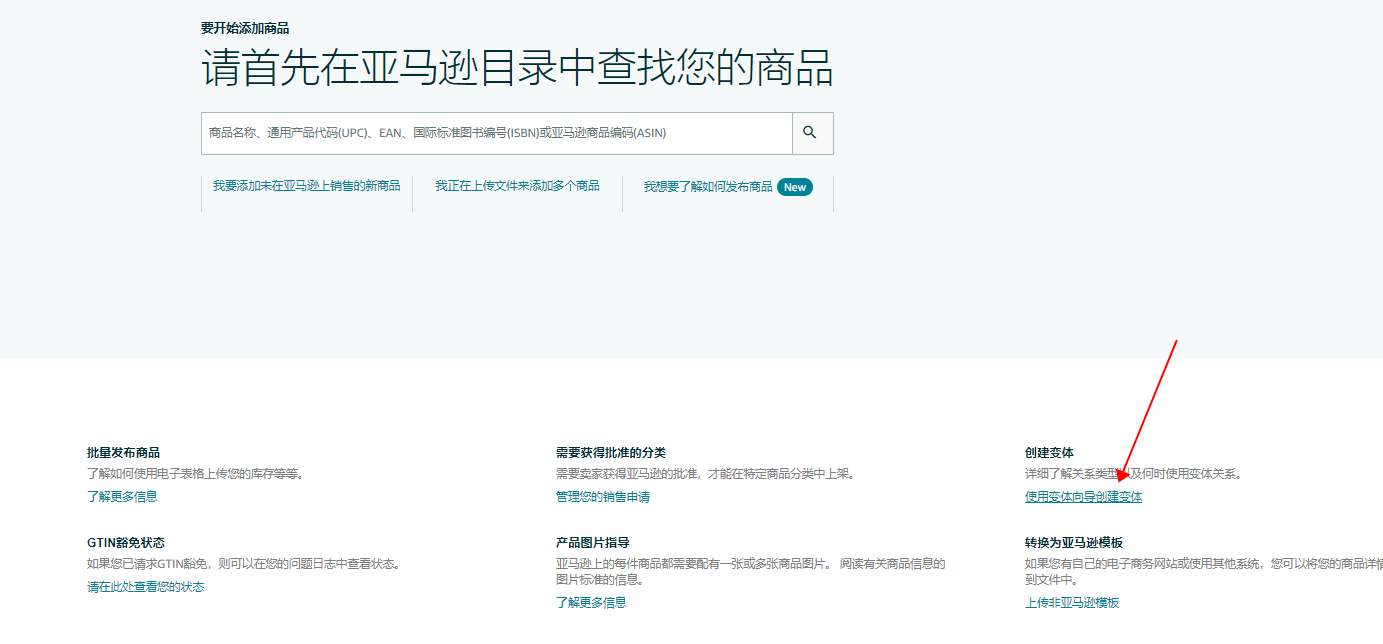Image resolution: width=1383 pixels, height=644 pixels.
Task: Focus the product name or ASIN search field
Action: pyautogui.click(x=497, y=133)
